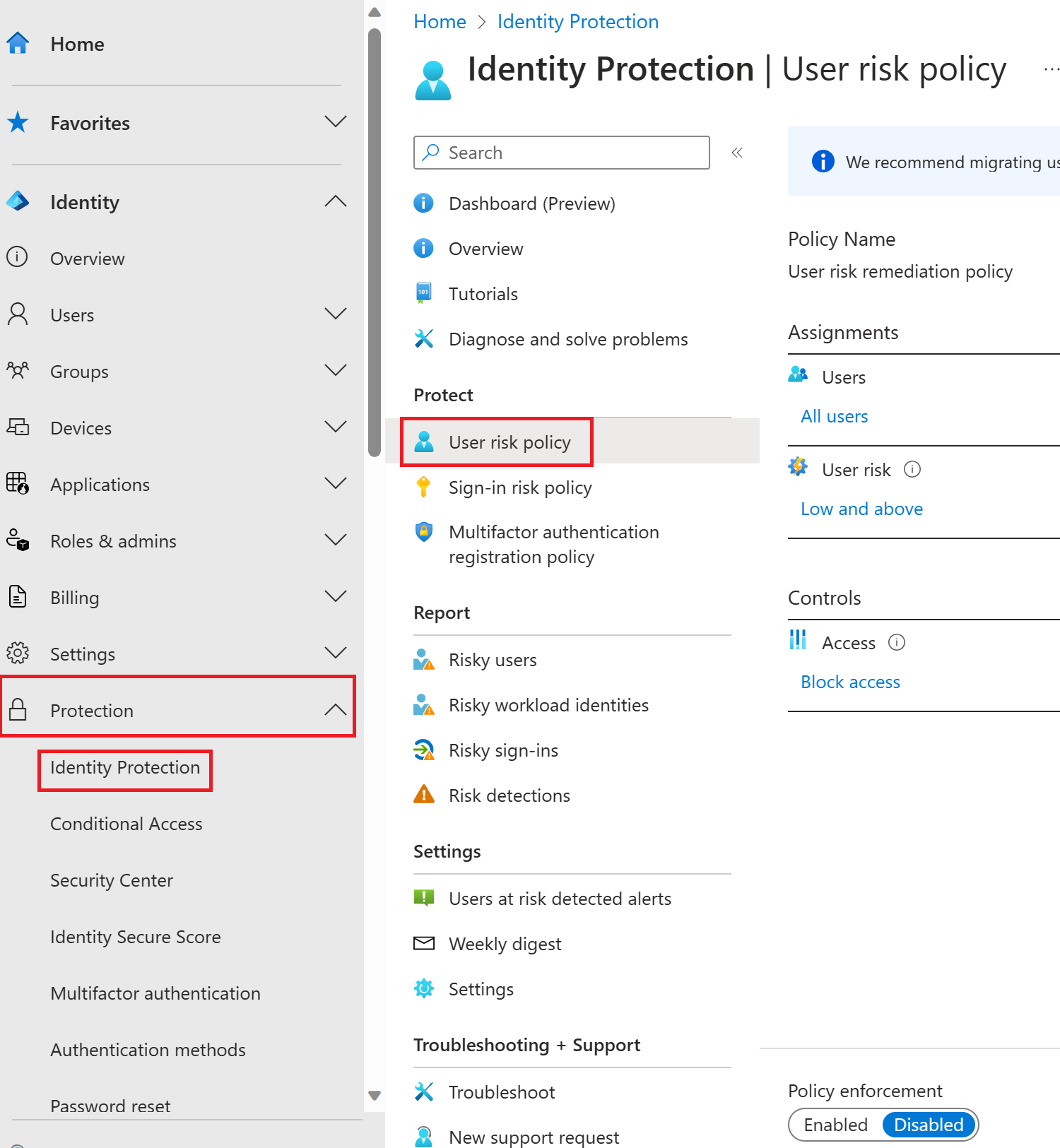The height and width of the screenshot is (1148, 1060).
Task: Collapse the Identity section chevron
Action: point(335,201)
